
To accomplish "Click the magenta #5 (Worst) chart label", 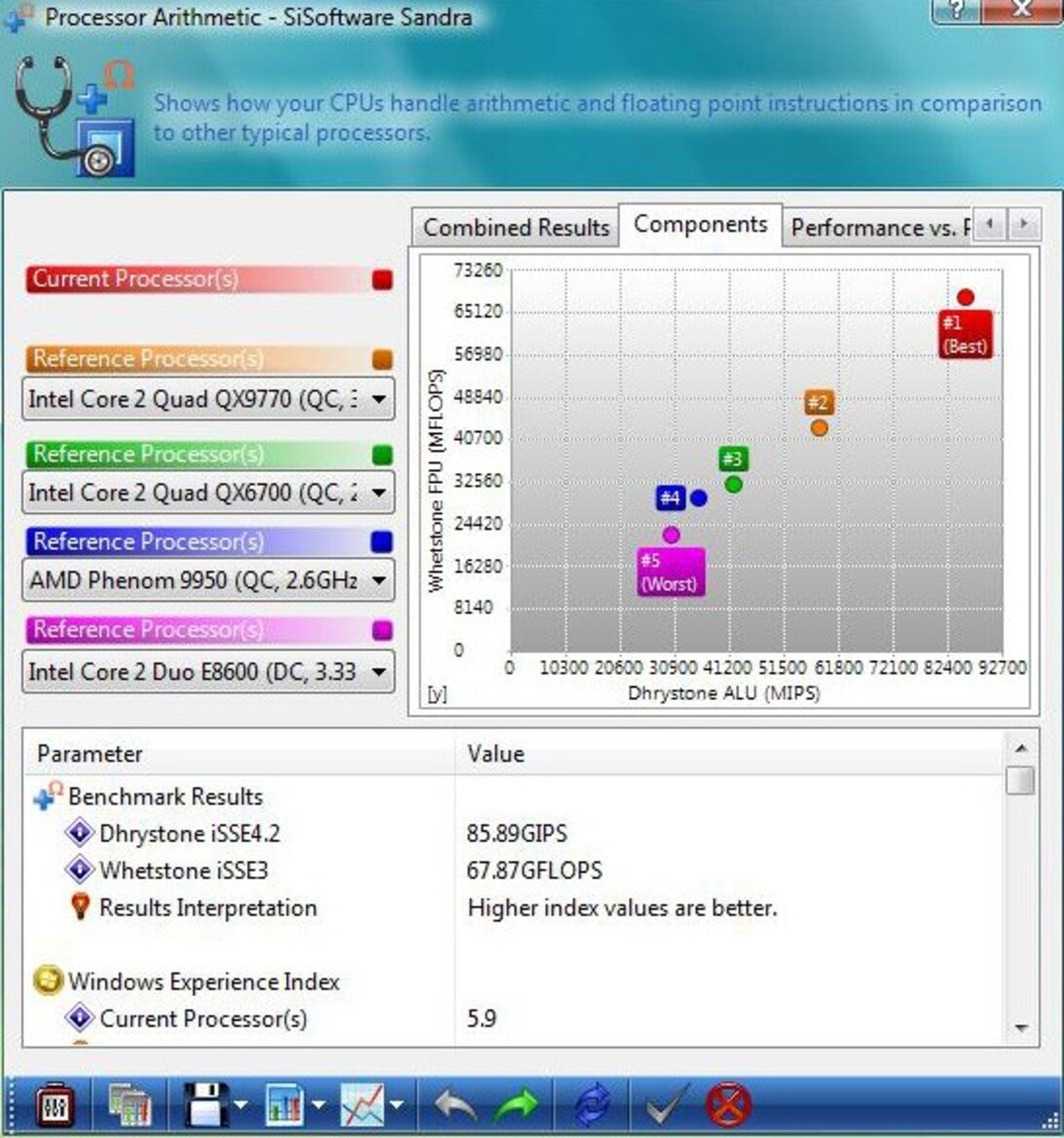I will tap(671, 571).
